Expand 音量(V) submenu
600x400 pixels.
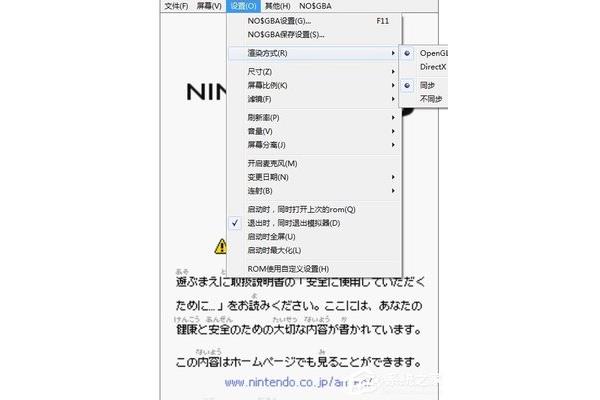click(314, 131)
